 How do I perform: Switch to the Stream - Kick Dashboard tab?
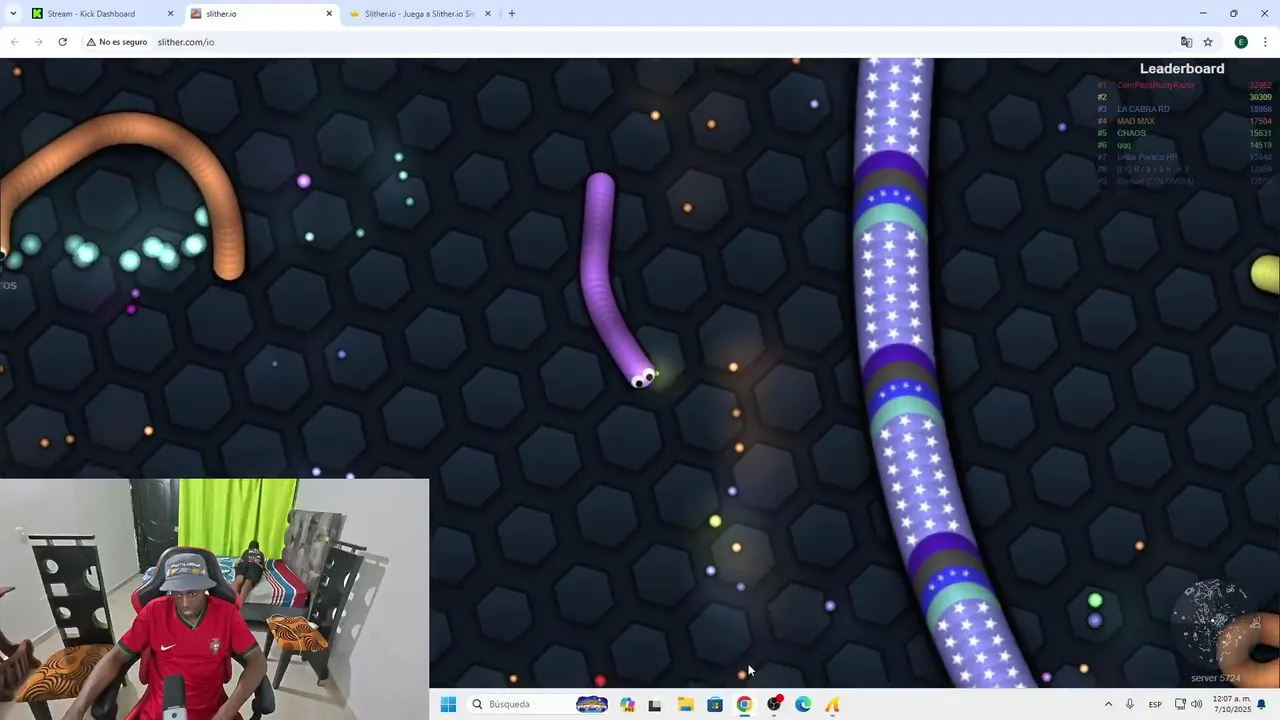coord(100,14)
